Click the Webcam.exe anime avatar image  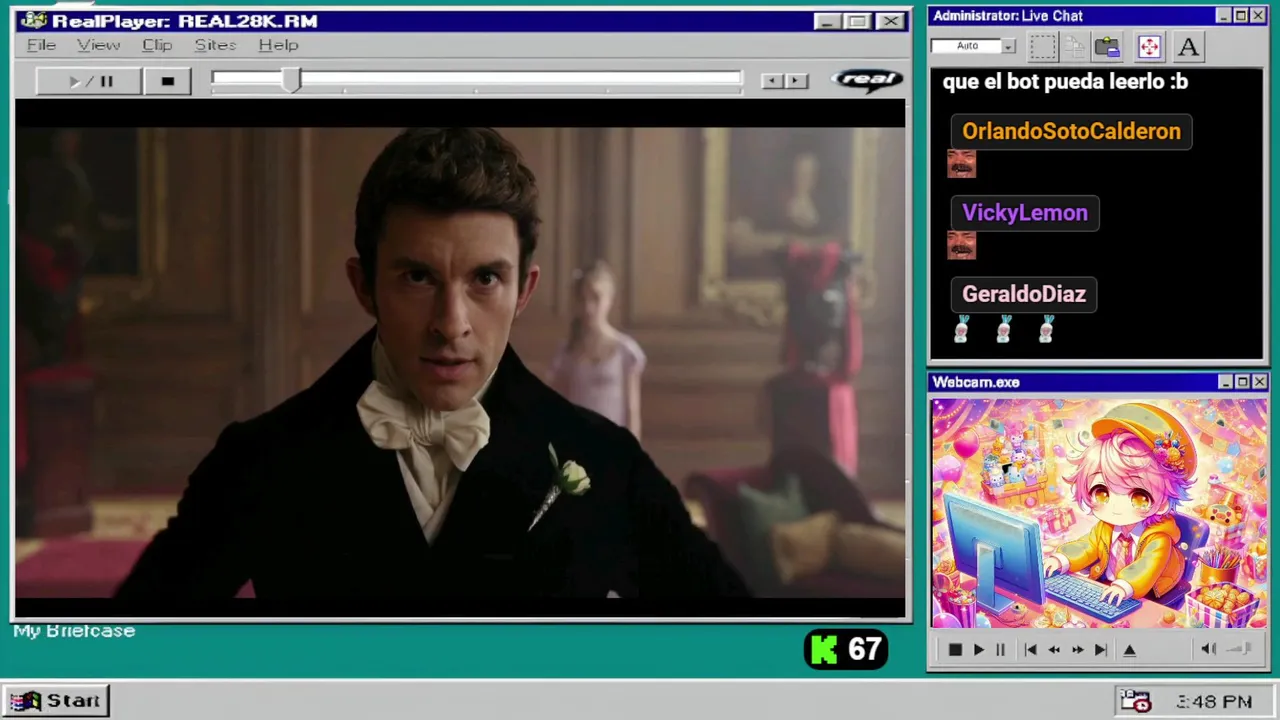(1099, 514)
